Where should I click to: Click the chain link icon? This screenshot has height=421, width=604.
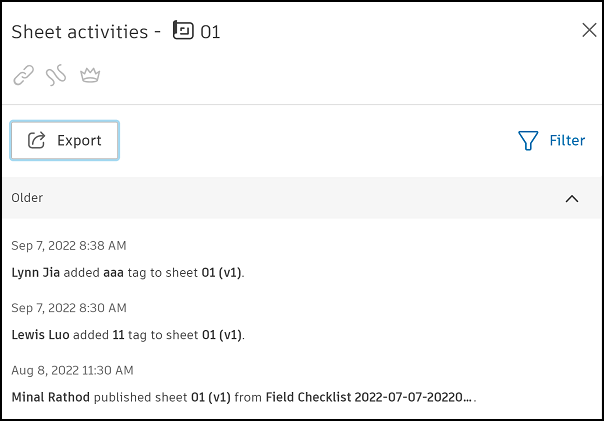[x=24, y=75]
